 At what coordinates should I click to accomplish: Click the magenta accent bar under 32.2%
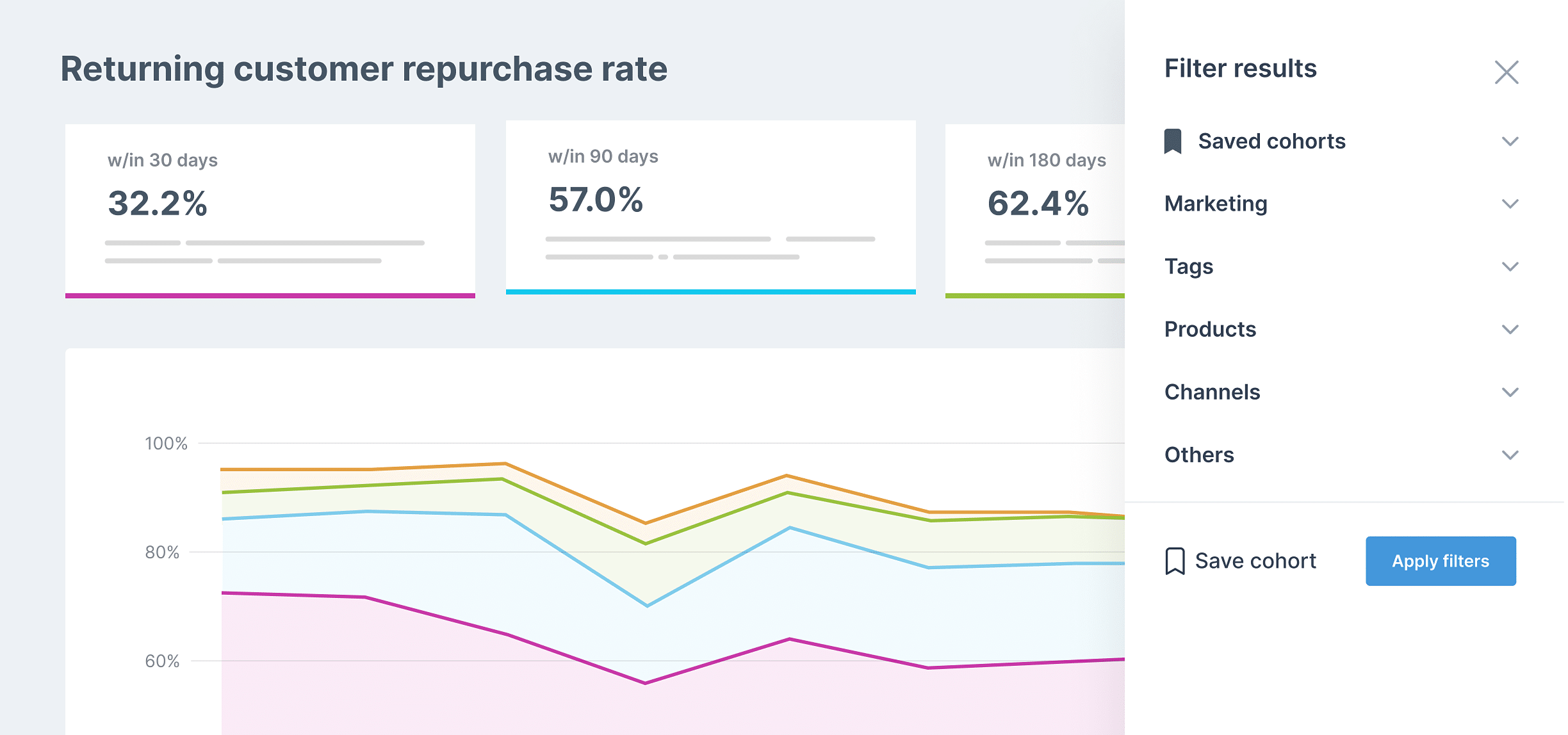point(269,295)
